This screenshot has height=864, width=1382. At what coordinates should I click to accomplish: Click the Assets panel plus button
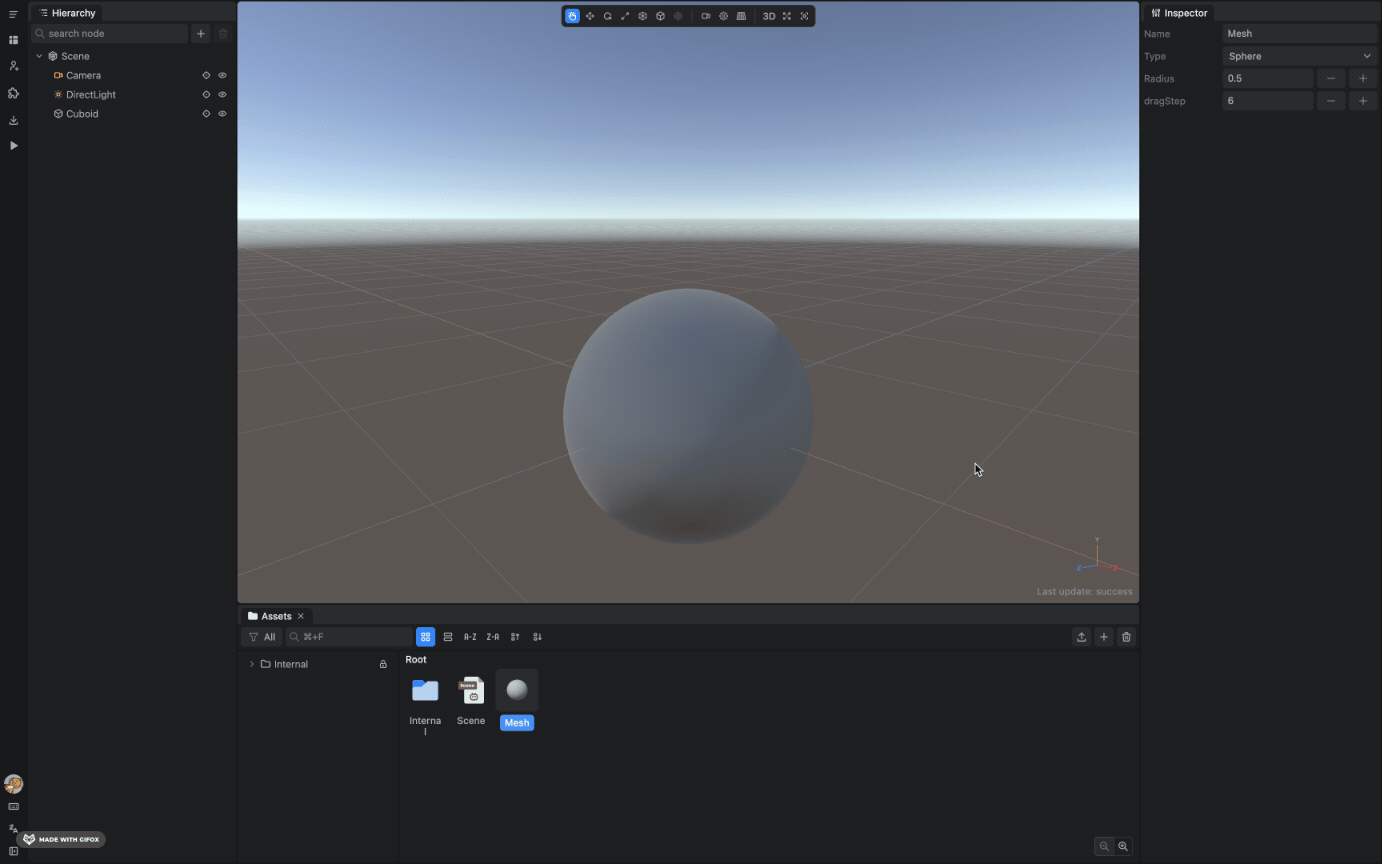[x=1104, y=637]
